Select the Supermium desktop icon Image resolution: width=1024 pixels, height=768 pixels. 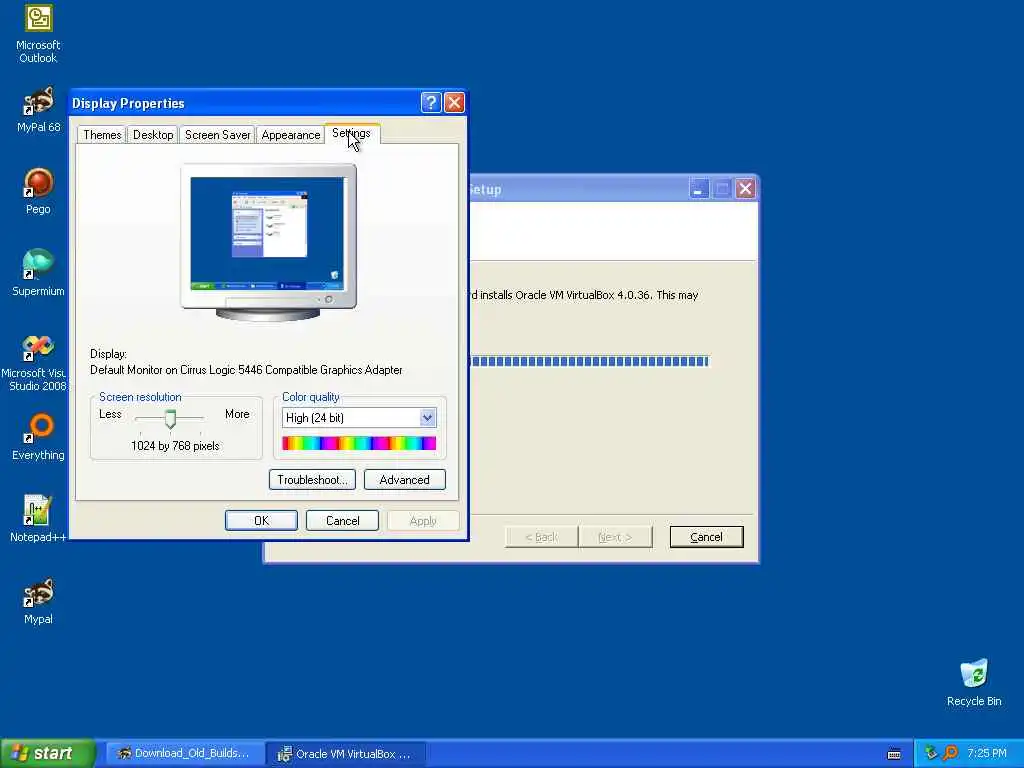pos(39,273)
